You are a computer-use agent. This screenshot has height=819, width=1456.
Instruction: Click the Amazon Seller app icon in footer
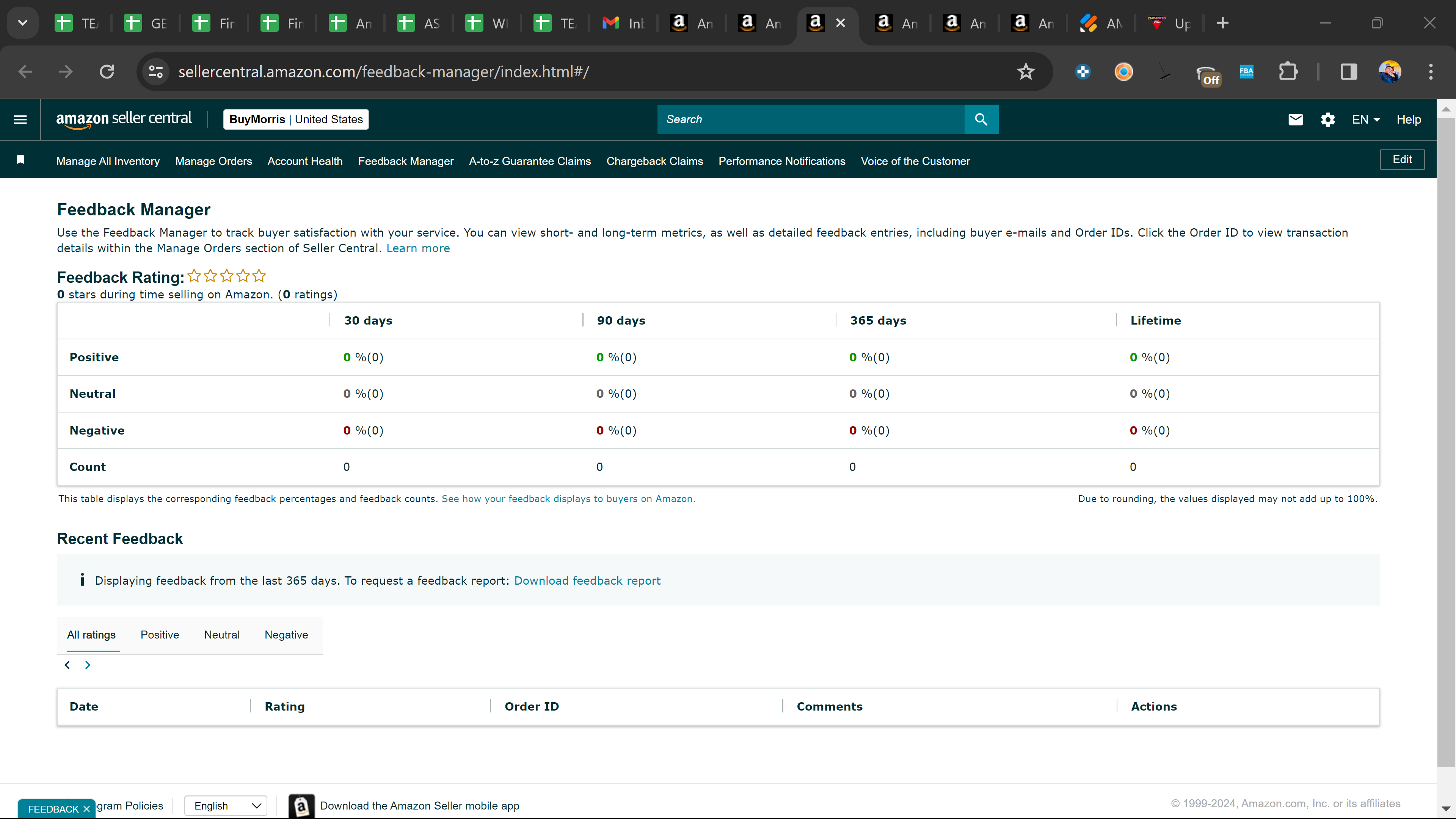click(x=302, y=805)
